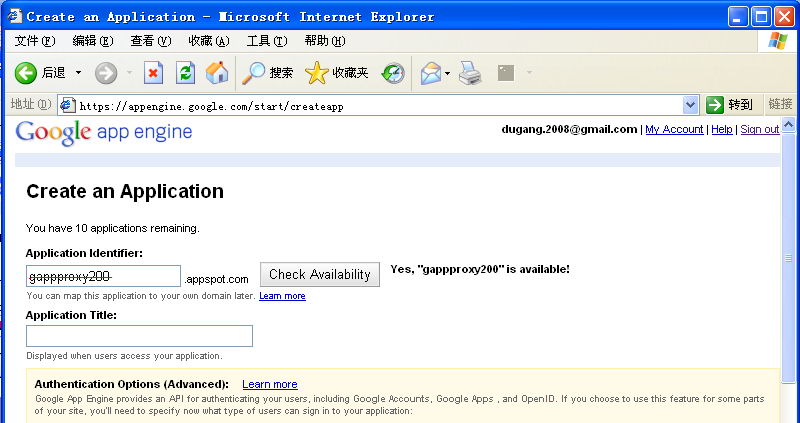Open the My Account link
This screenshot has width=800, height=423.
674,129
